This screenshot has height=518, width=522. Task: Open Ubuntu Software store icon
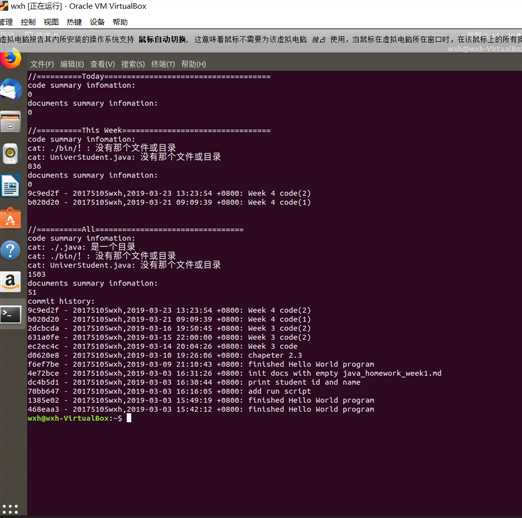tap(10, 218)
